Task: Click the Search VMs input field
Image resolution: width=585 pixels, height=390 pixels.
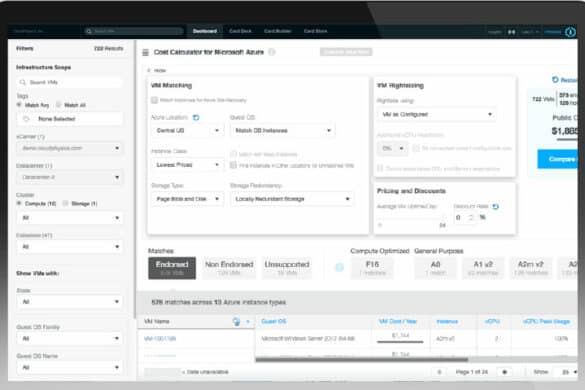Action: click(69, 82)
